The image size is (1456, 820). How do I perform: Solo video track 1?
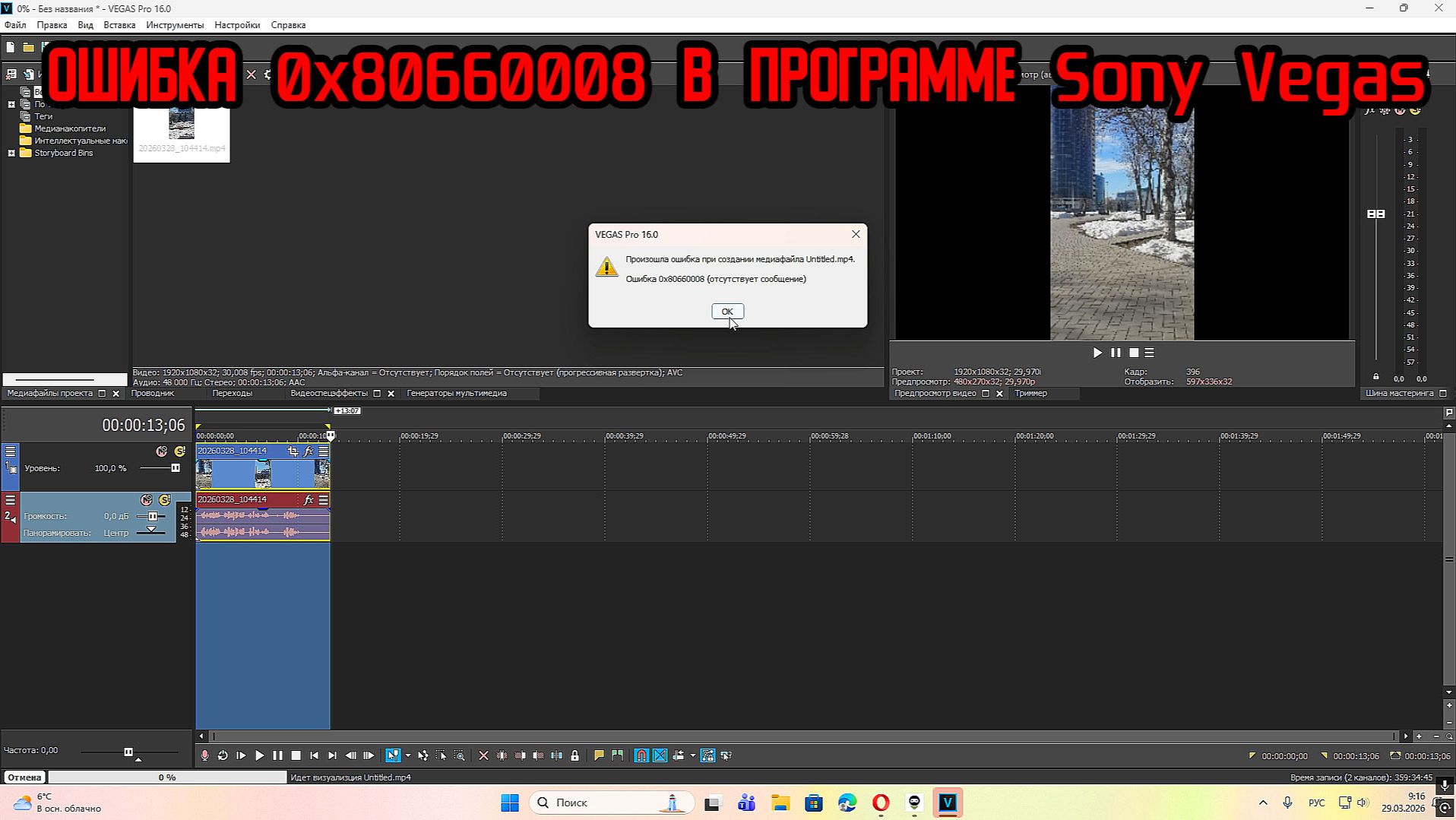[179, 451]
